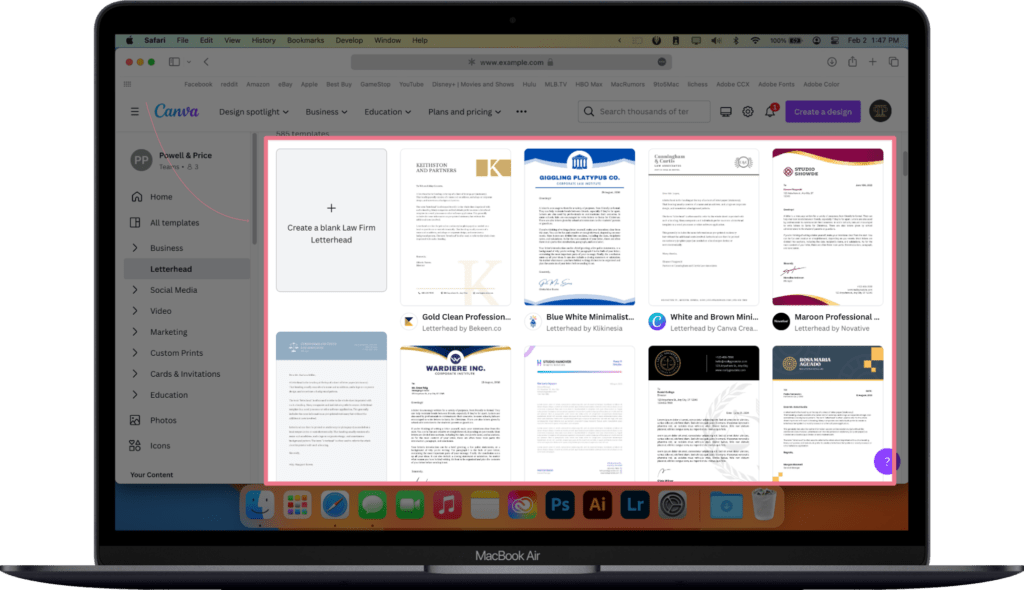This screenshot has width=1024, height=590.
Task: Expand the Business dropdown in header
Action: tap(326, 112)
